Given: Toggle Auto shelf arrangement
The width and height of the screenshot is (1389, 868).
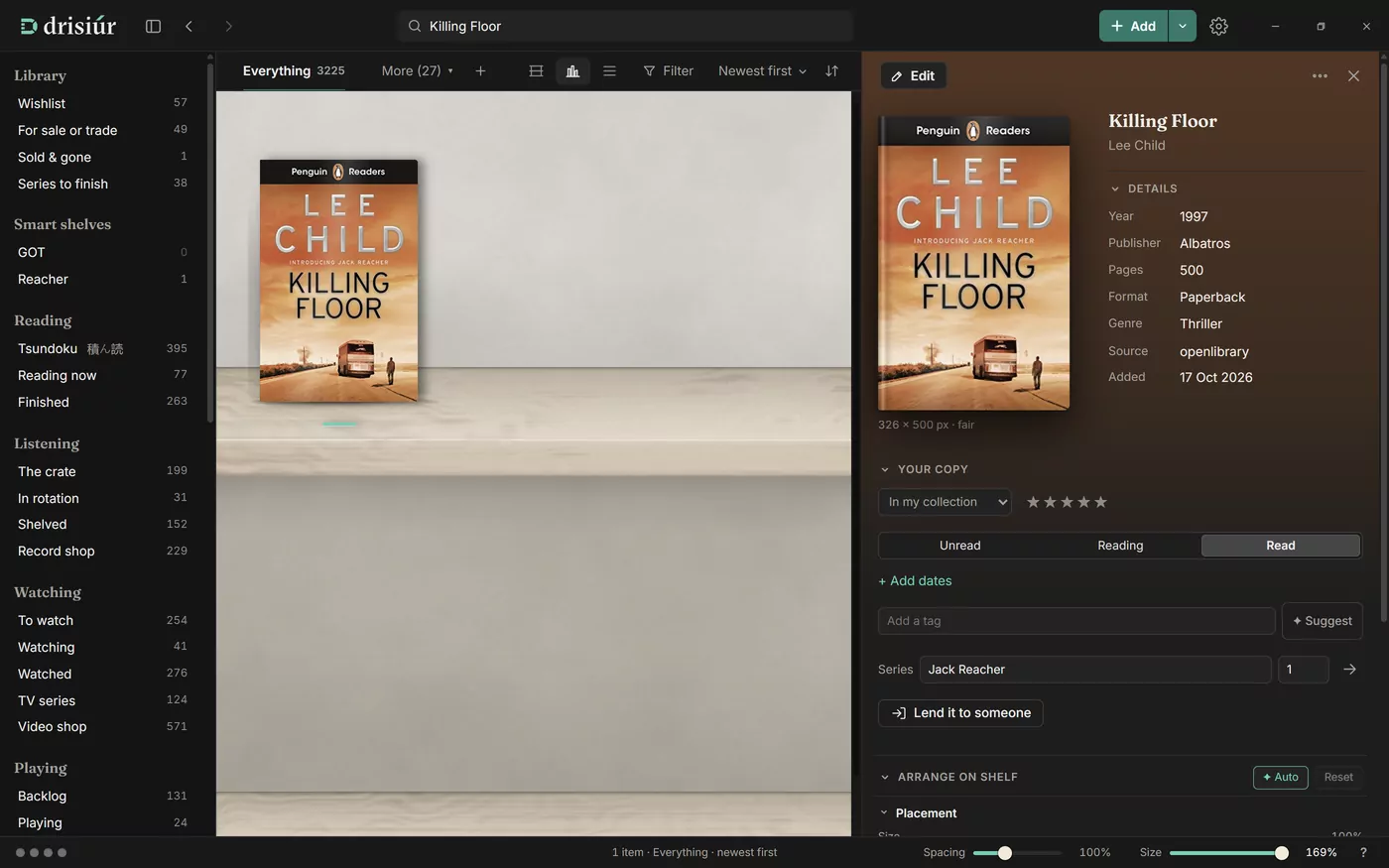Looking at the screenshot, I should click(x=1280, y=777).
